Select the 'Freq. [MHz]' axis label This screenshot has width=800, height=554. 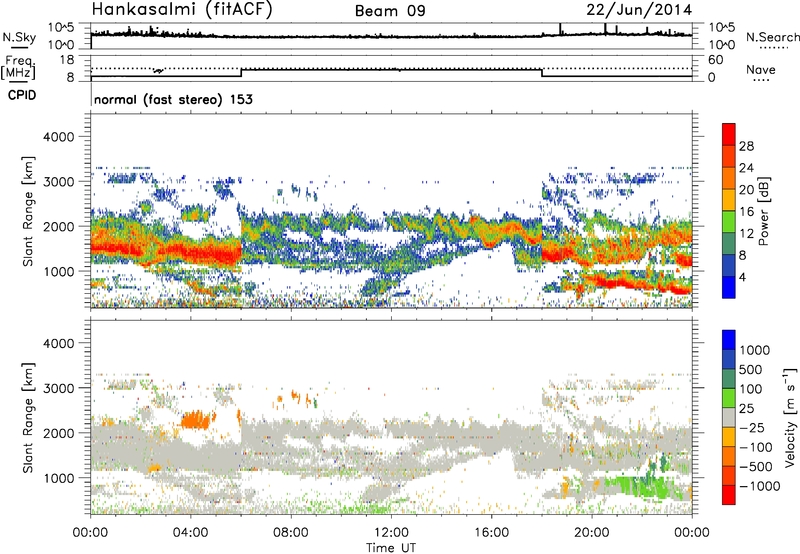(19, 67)
